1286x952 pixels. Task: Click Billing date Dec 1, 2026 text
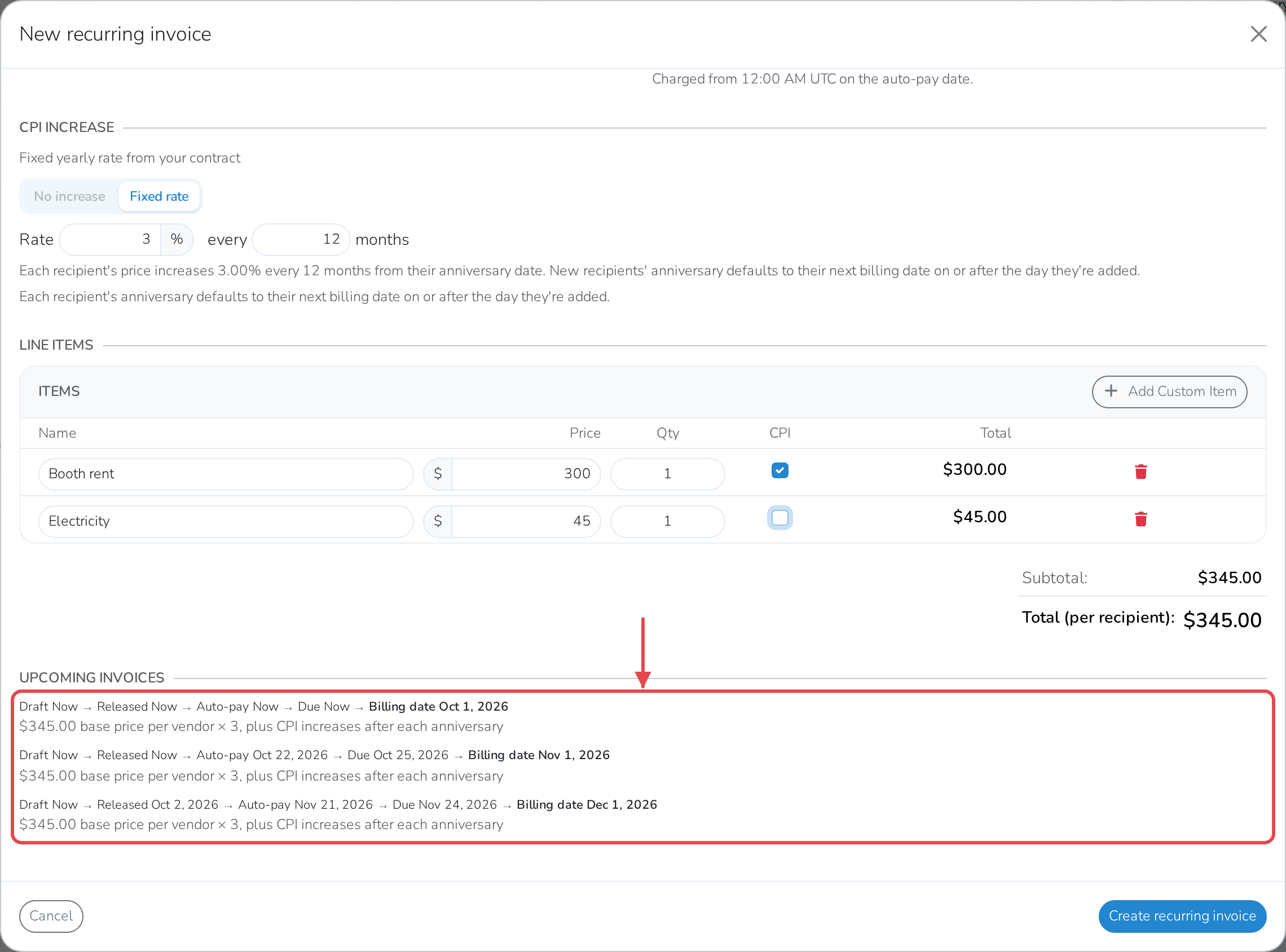[587, 804]
